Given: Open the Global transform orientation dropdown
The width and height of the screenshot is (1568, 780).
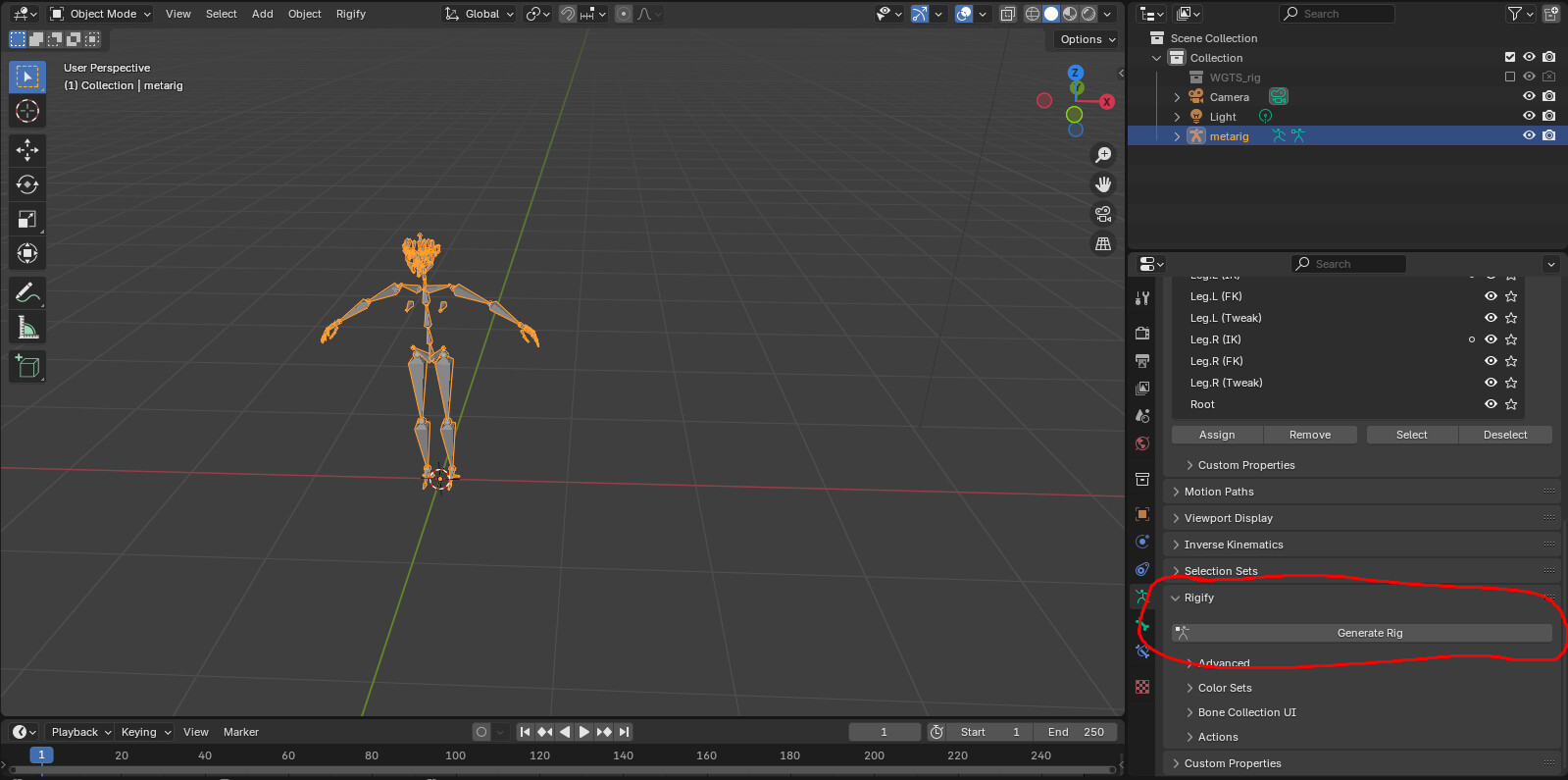Looking at the screenshot, I should 480,14.
